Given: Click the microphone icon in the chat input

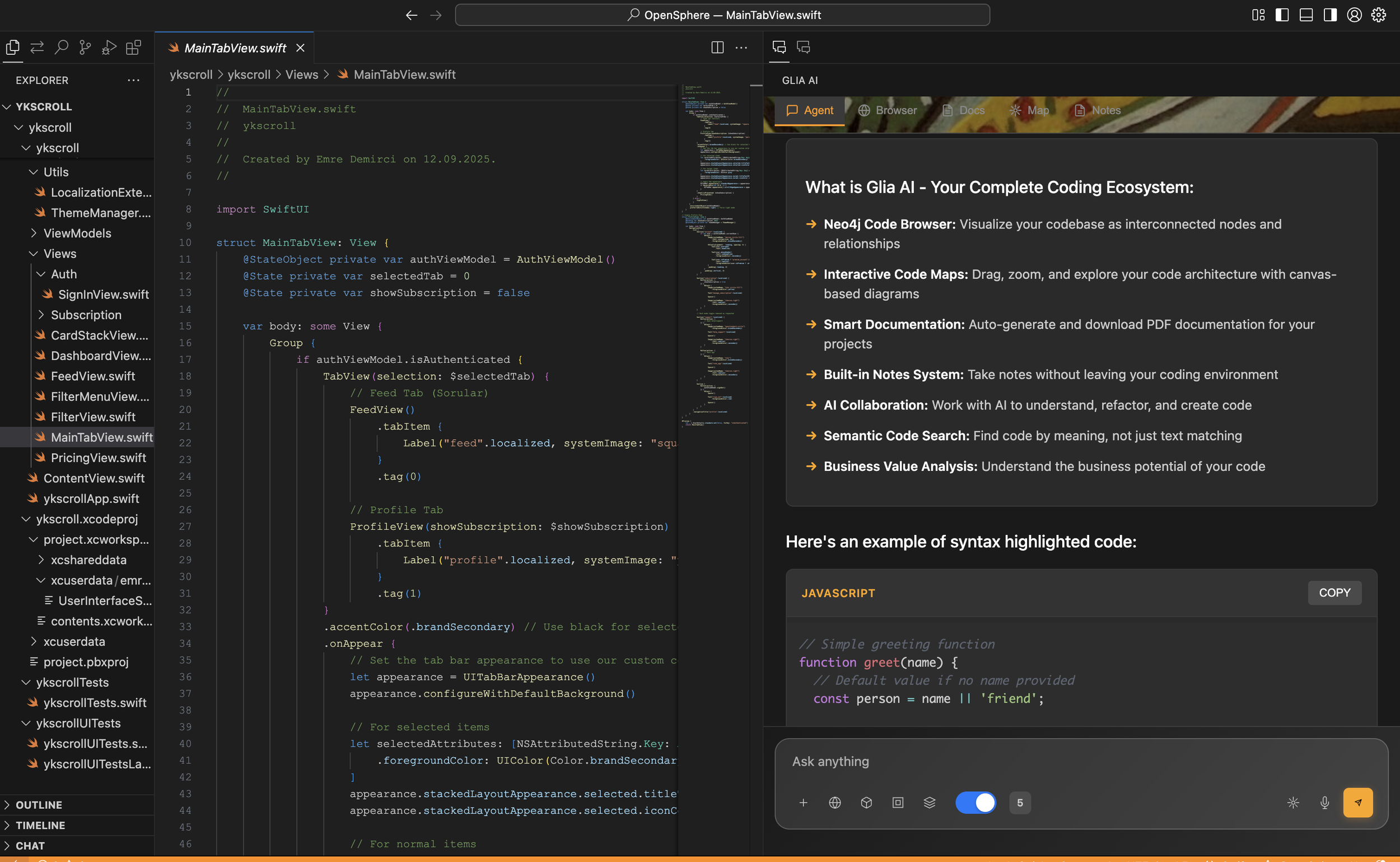Looking at the screenshot, I should (x=1325, y=803).
